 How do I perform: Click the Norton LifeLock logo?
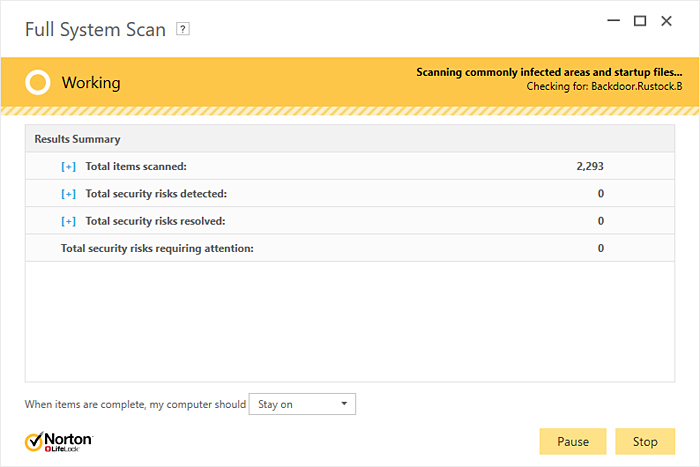point(59,440)
